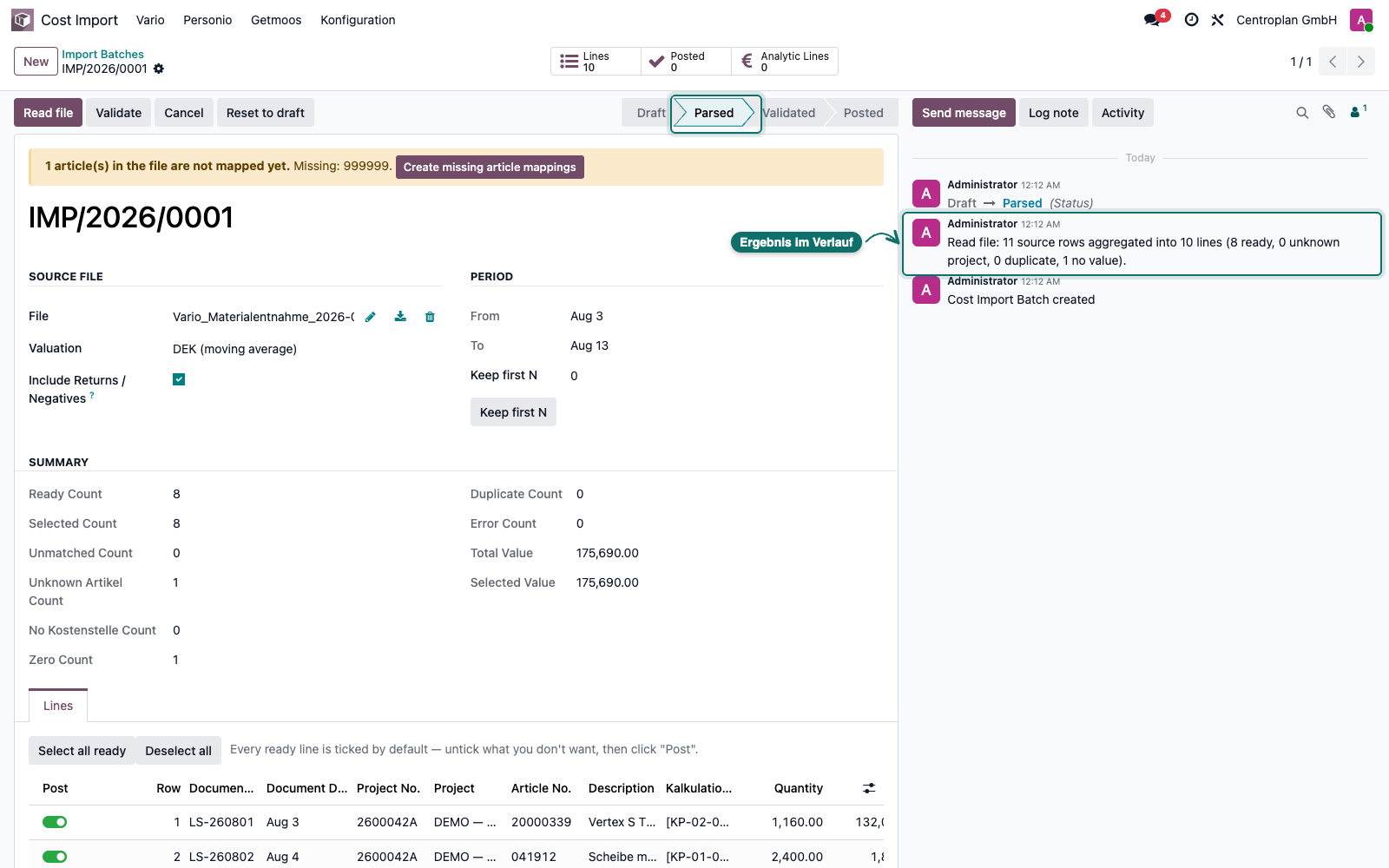Select the Lines tab
The height and width of the screenshot is (868, 1389).
pos(58,706)
